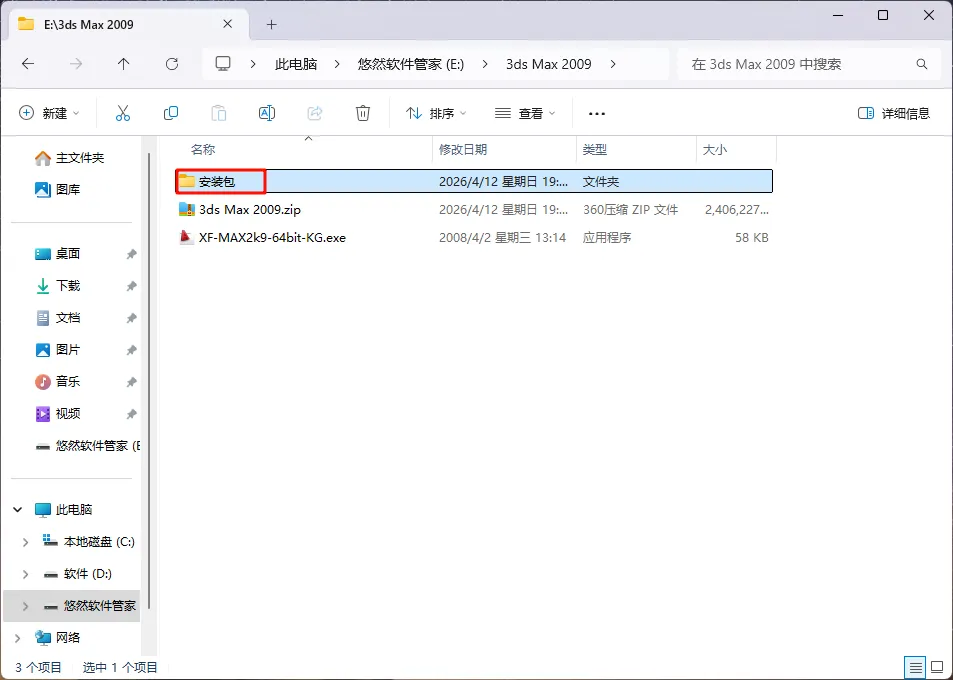Collapse the 此电脑 tree node
This screenshot has width=953, height=680.
(x=18, y=509)
